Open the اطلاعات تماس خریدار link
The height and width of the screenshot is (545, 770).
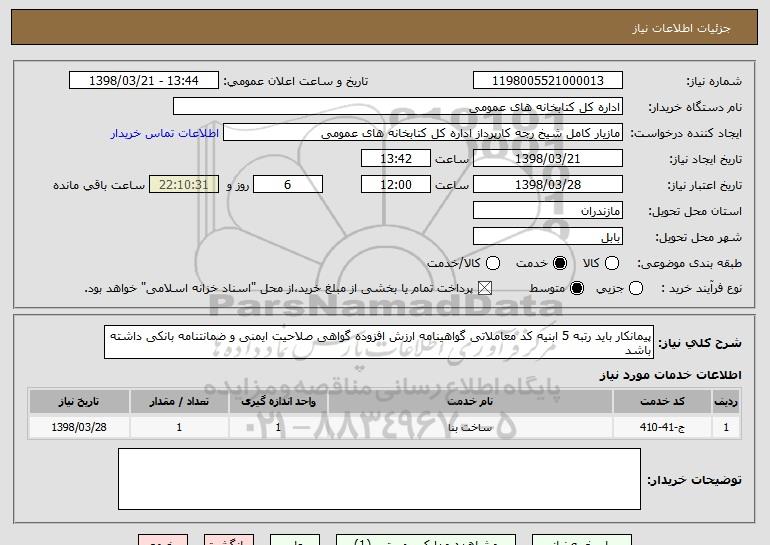click(x=165, y=133)
